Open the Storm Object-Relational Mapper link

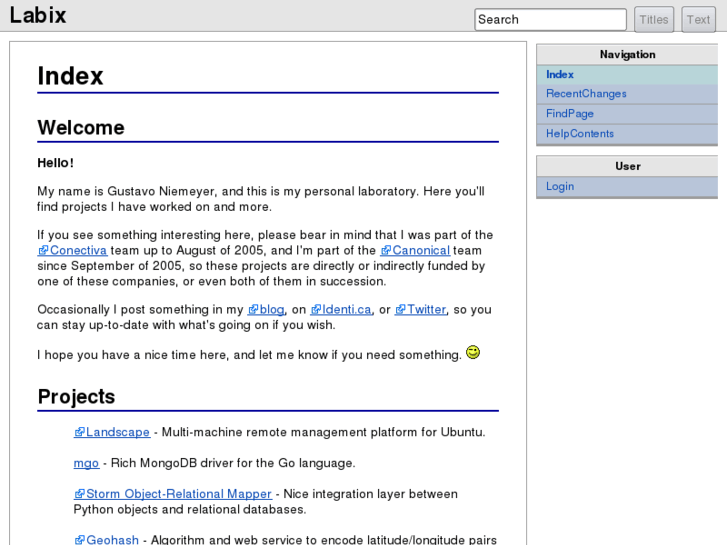[x=179, y=494]
